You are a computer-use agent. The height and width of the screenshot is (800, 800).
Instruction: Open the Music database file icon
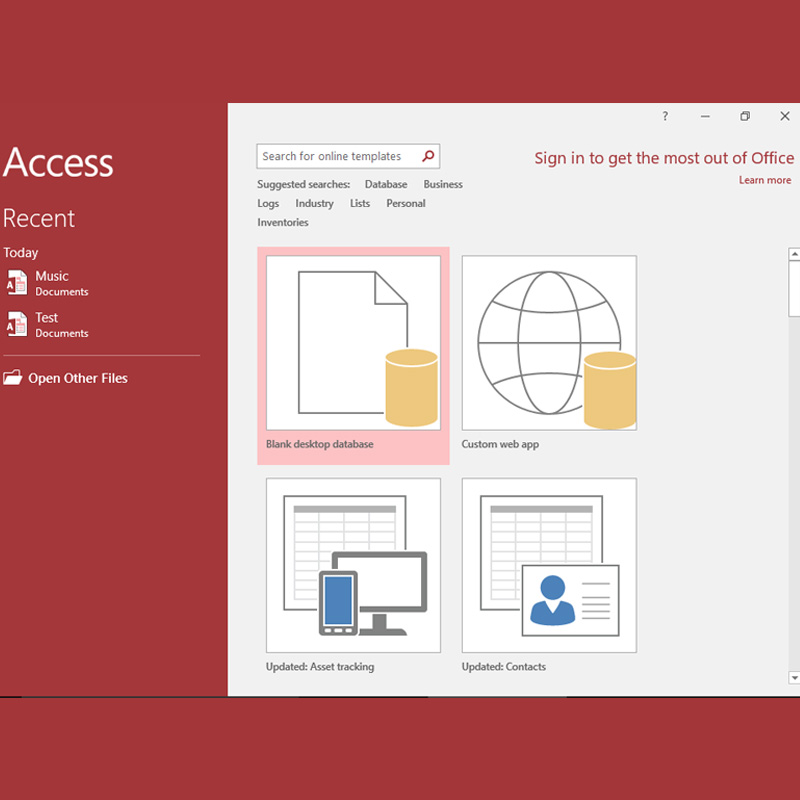[17, 283]
